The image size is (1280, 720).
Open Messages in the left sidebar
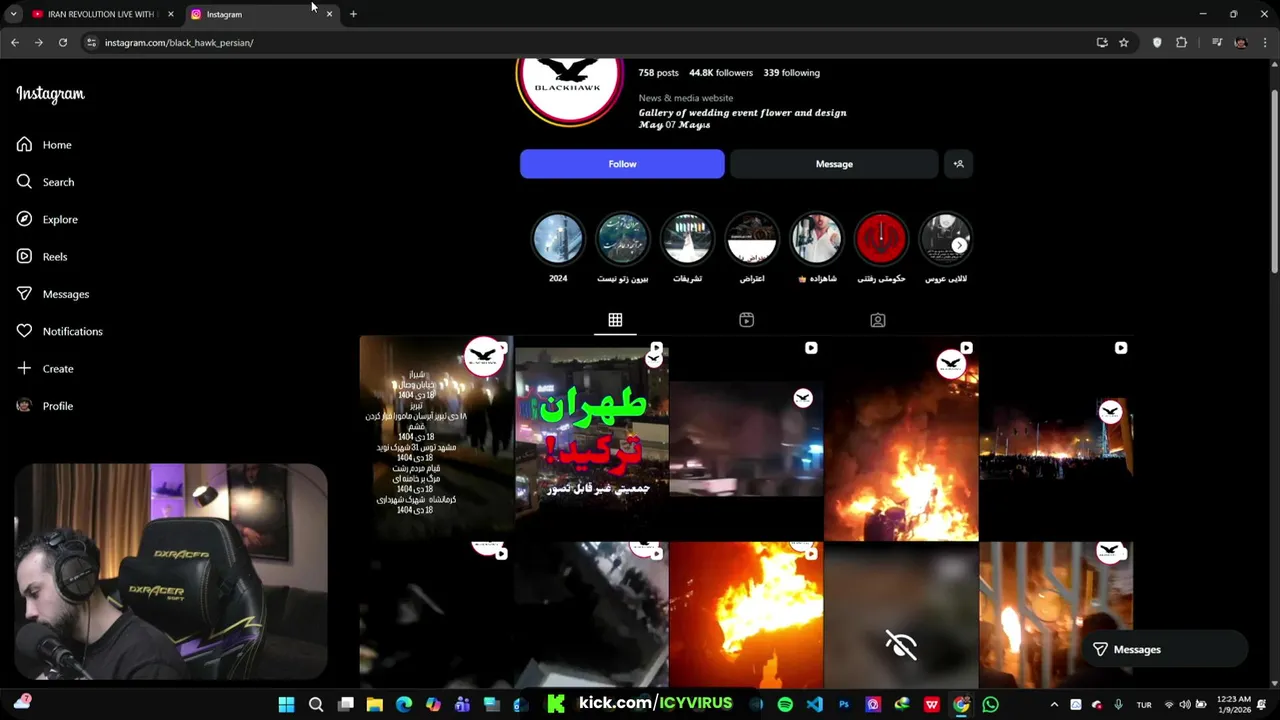click(x=53, y=294)
